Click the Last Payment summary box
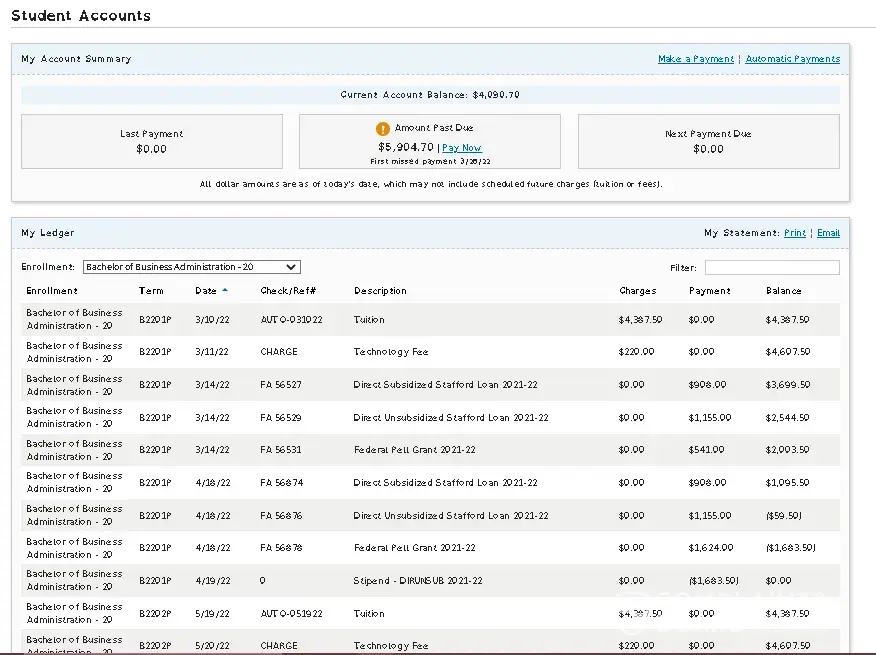Image resolution: width=876 pixels, height=655 pixels. 152,141
